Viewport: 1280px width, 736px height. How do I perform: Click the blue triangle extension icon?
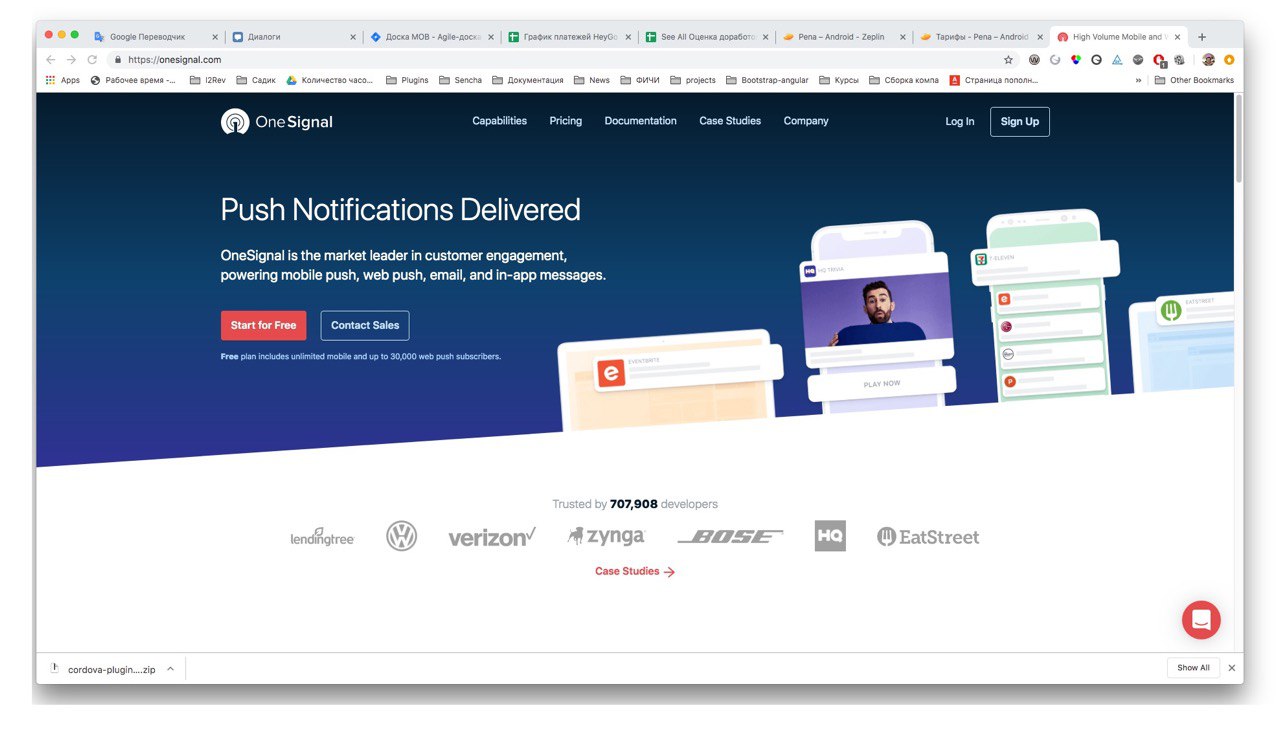pos(1117,60)
